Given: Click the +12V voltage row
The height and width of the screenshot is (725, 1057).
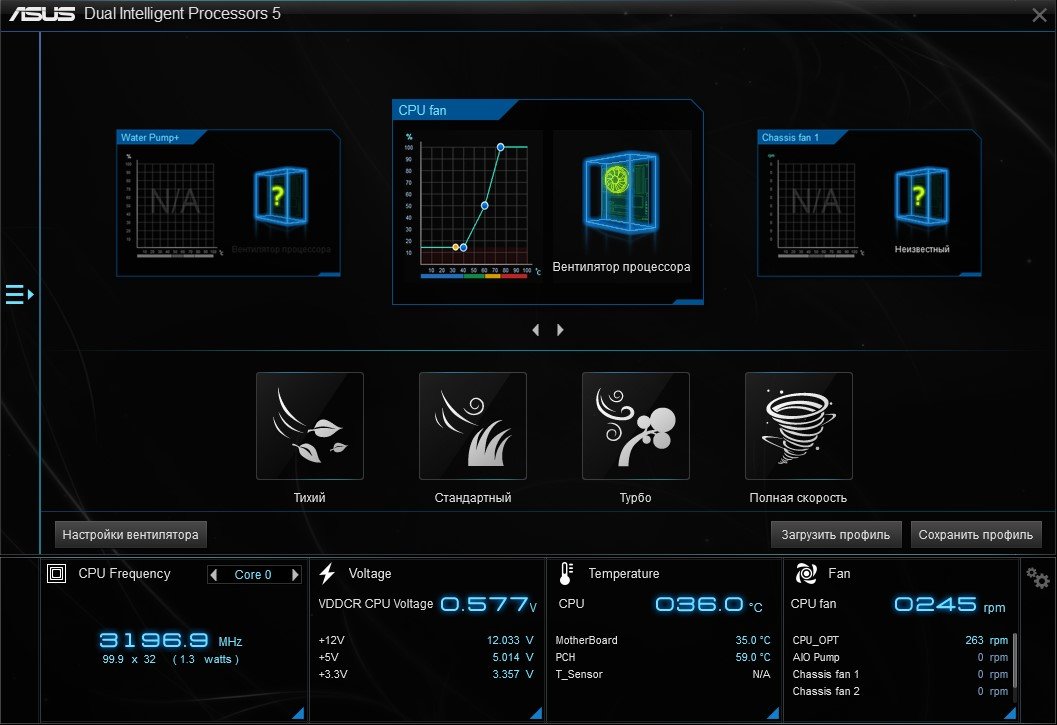Looking at the screenshot, I should click(x=426, y=640).
